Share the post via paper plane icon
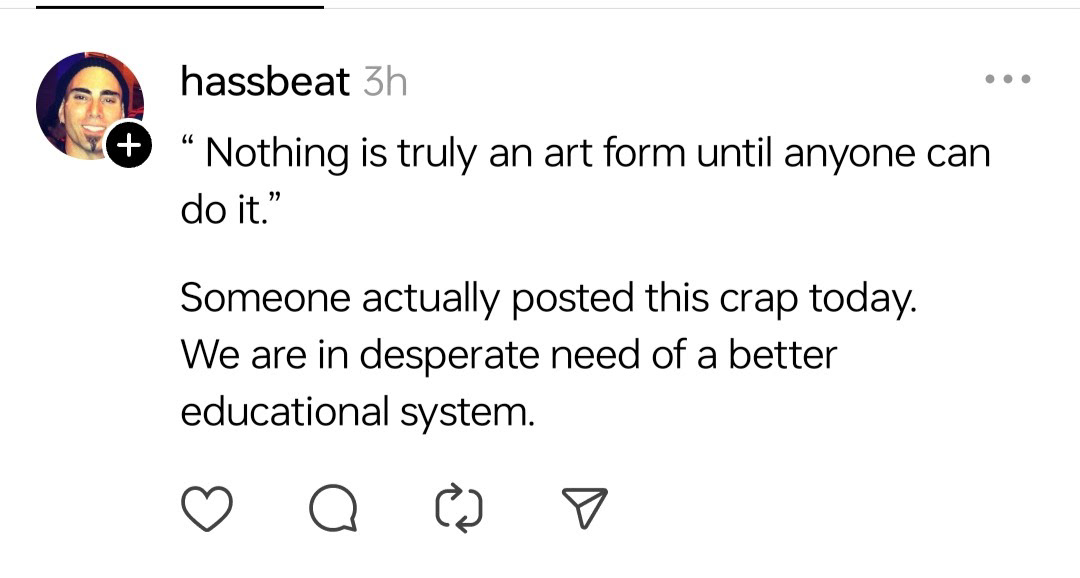 click(584, 509)
